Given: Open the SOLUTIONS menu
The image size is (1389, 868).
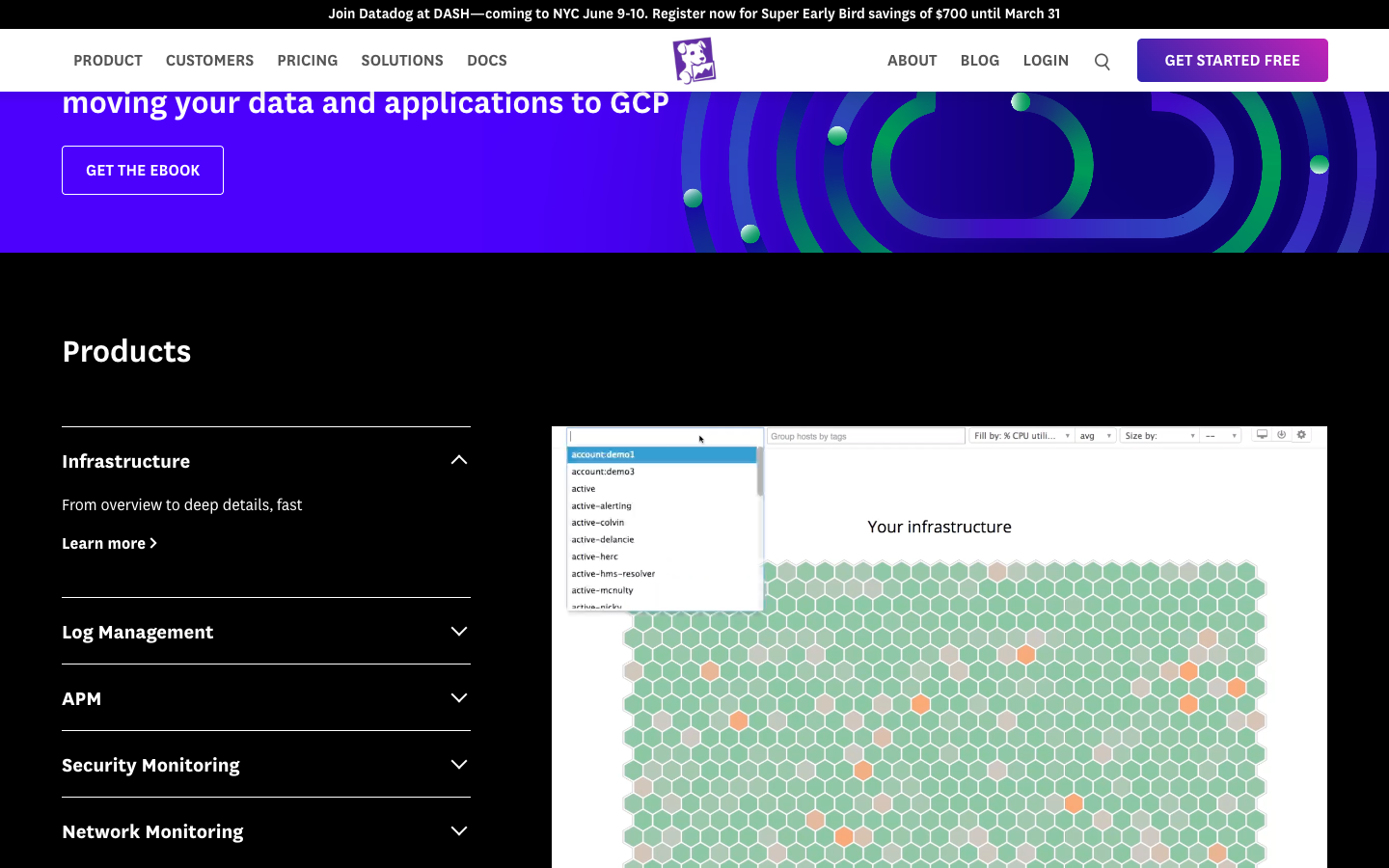Looking at the screenshot, I should coord(402,60).
